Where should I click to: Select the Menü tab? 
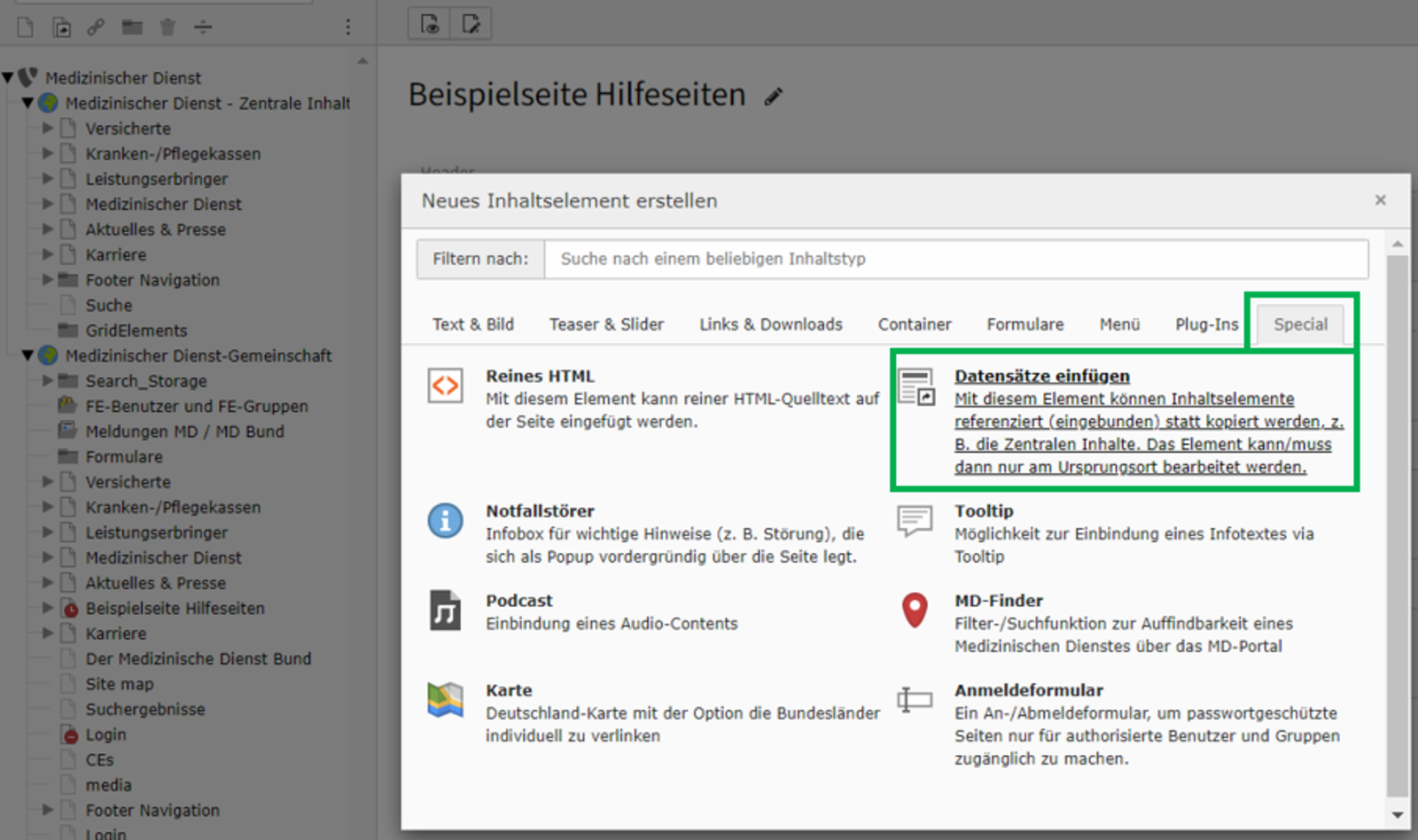pos(1120,324)
